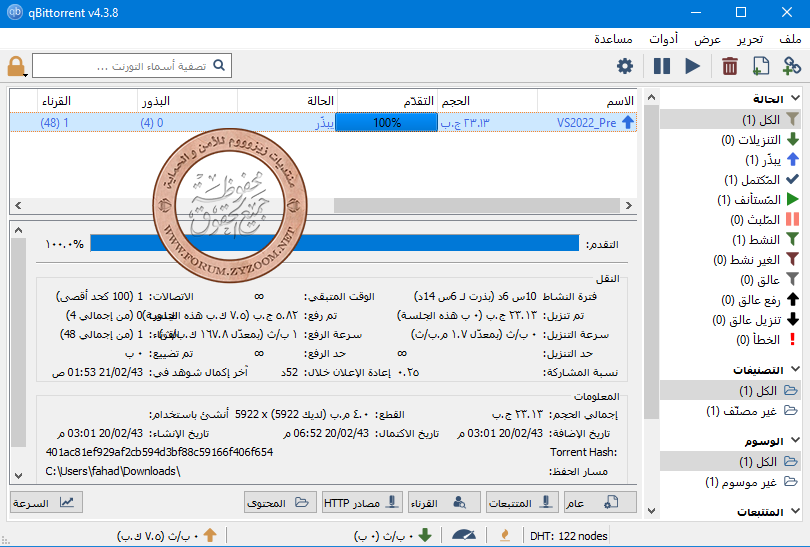810x547 pixels.
Task: Click the torrent list horizontal scrollbar
Action: click(477, 205)
